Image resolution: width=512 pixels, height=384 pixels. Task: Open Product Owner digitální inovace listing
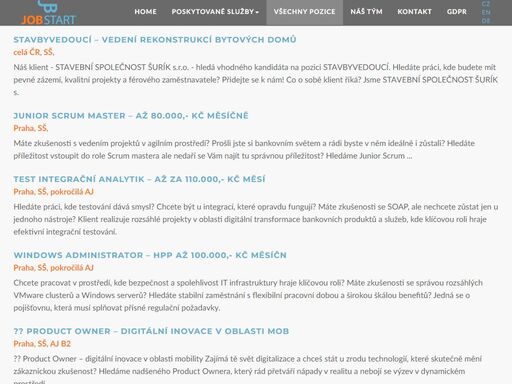(151, 331)
